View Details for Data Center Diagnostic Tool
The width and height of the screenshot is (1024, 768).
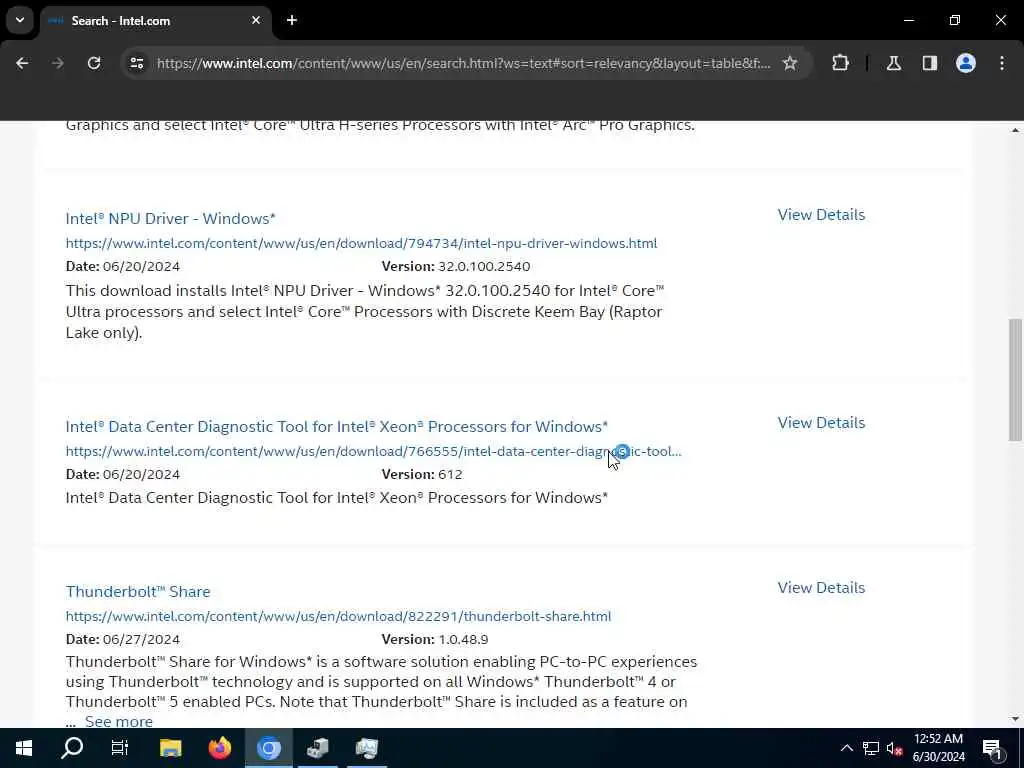click(821, 423)
